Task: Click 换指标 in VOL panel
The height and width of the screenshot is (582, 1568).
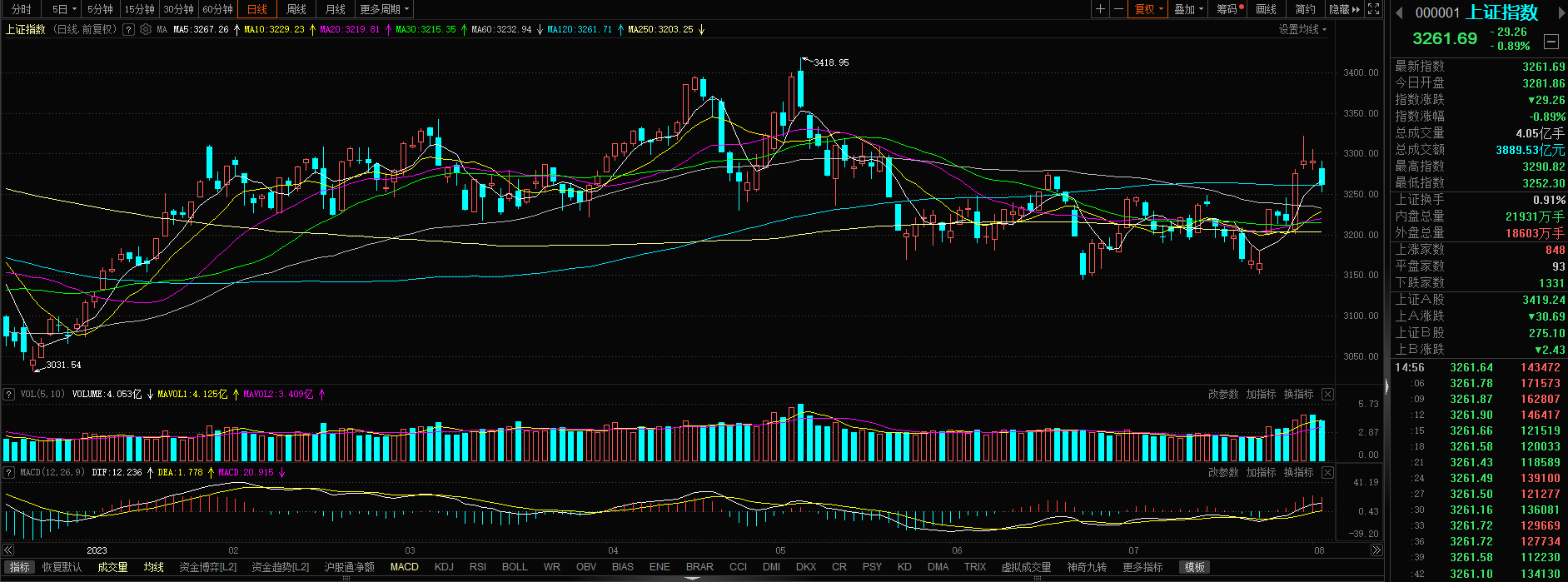Action: click(x=1298, y=394)
